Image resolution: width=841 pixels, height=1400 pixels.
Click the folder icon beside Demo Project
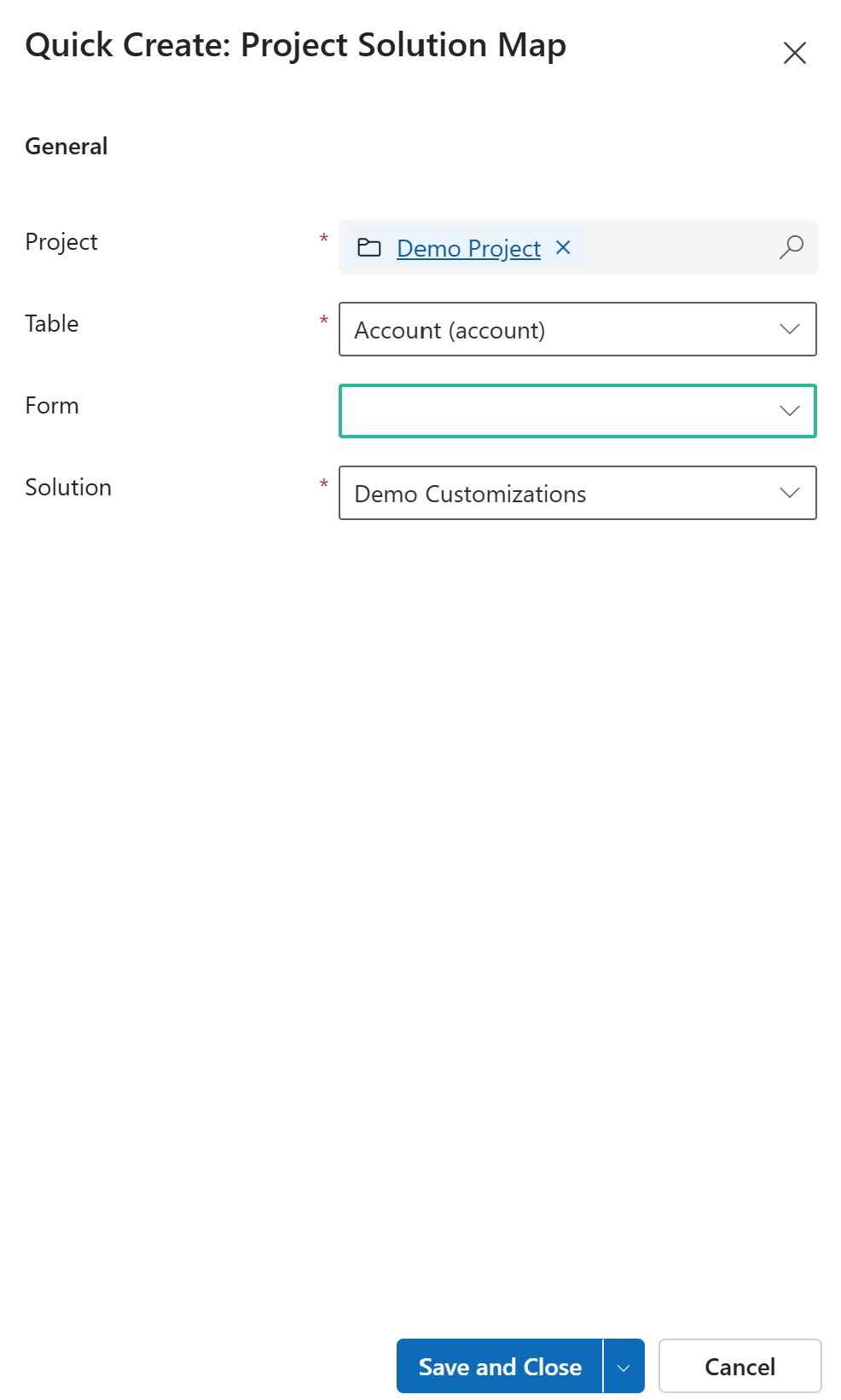(x=368, y=248)
